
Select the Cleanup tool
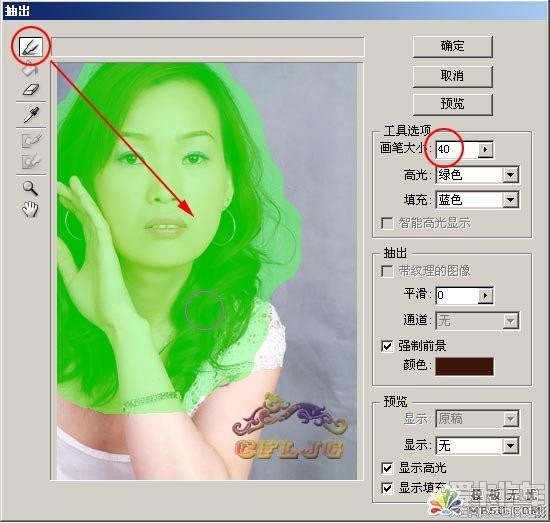click(32, 141)
